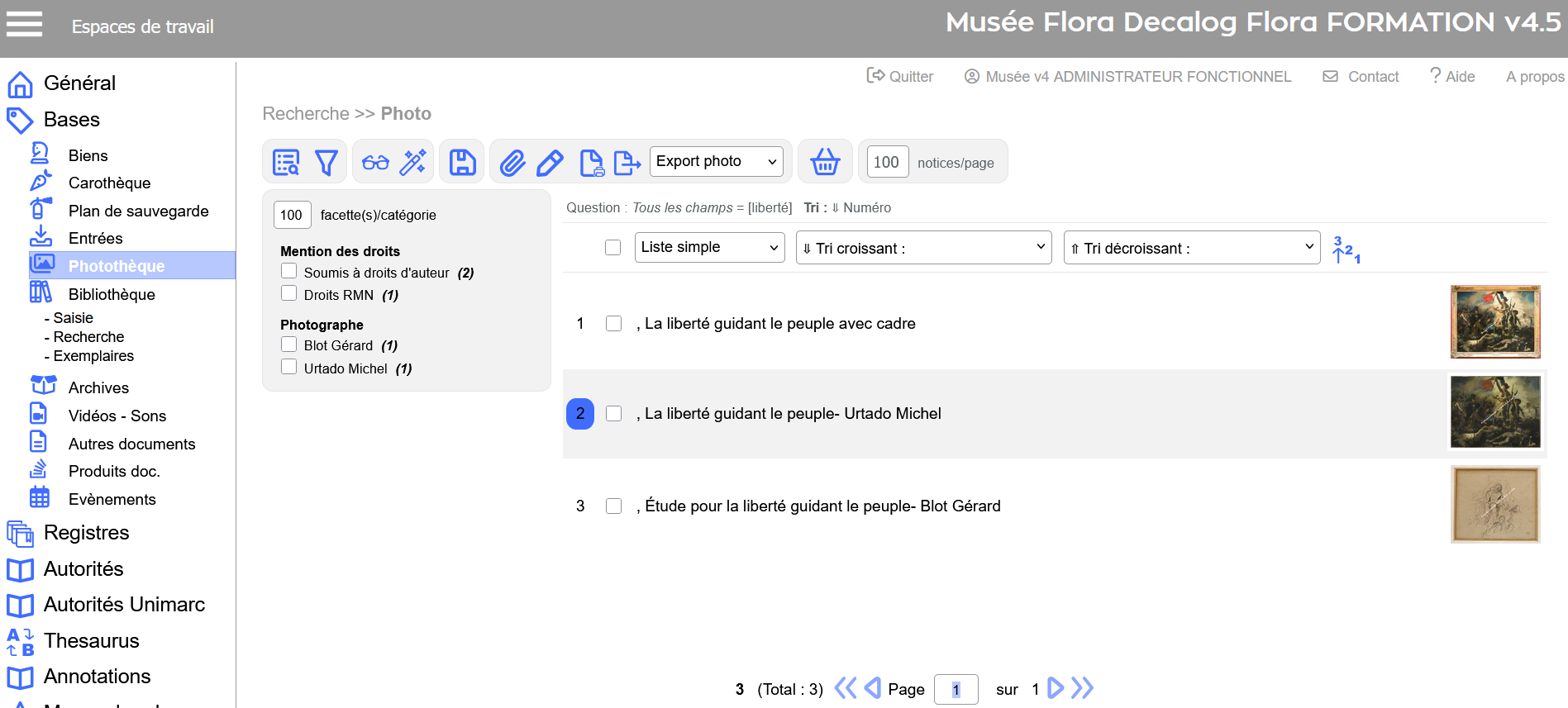Tick the Blot Gérard photographer checkbox

pyautogui.click(x=289, y=344)
